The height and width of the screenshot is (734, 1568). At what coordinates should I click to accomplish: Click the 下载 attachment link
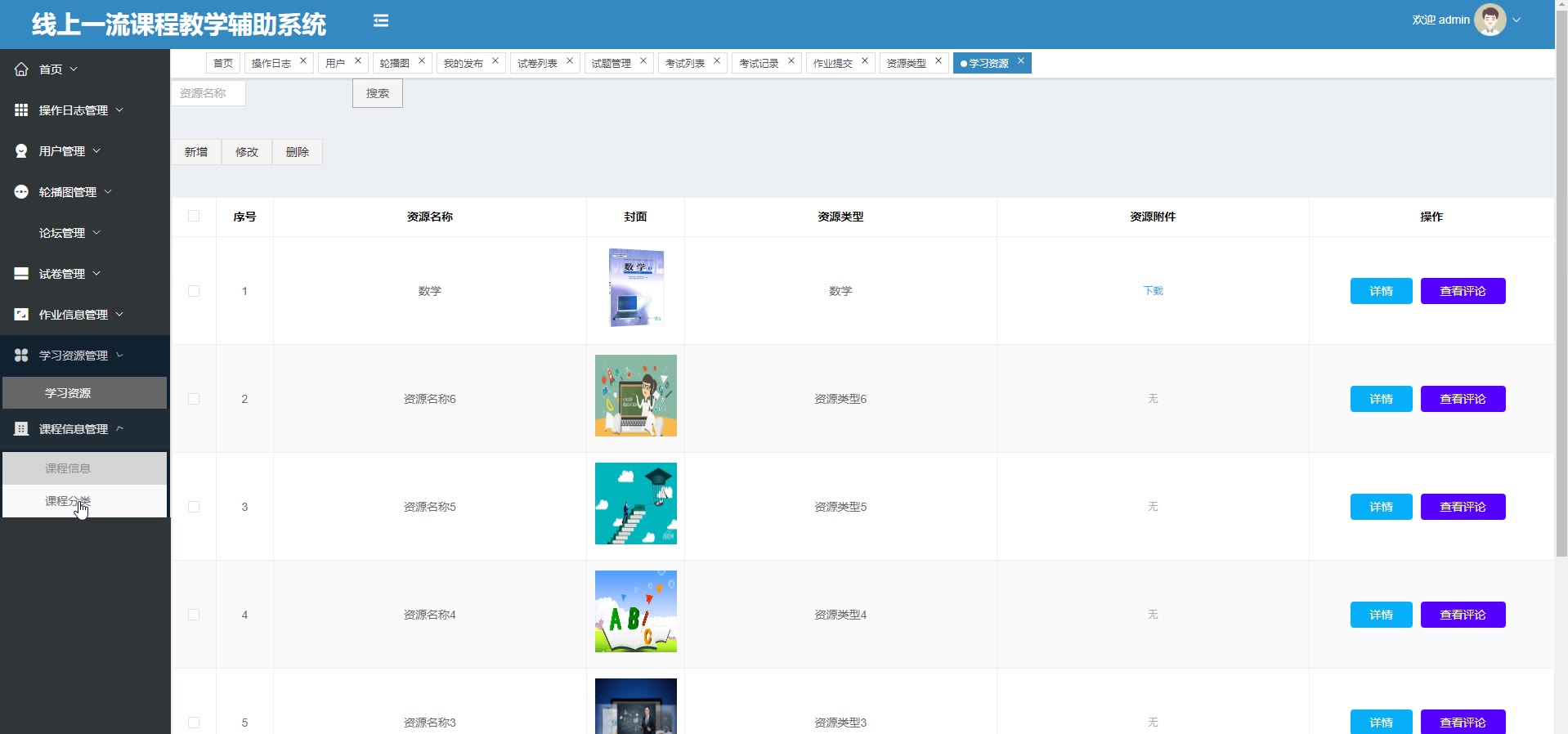pyautogui.click(x=1153, y=291)
